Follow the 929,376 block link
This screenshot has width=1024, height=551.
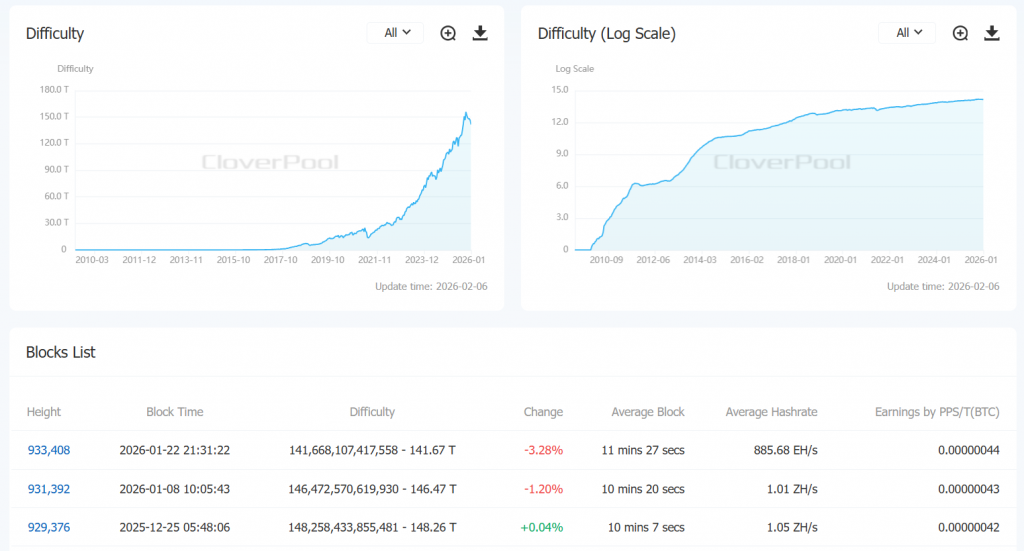coord(48,527)
